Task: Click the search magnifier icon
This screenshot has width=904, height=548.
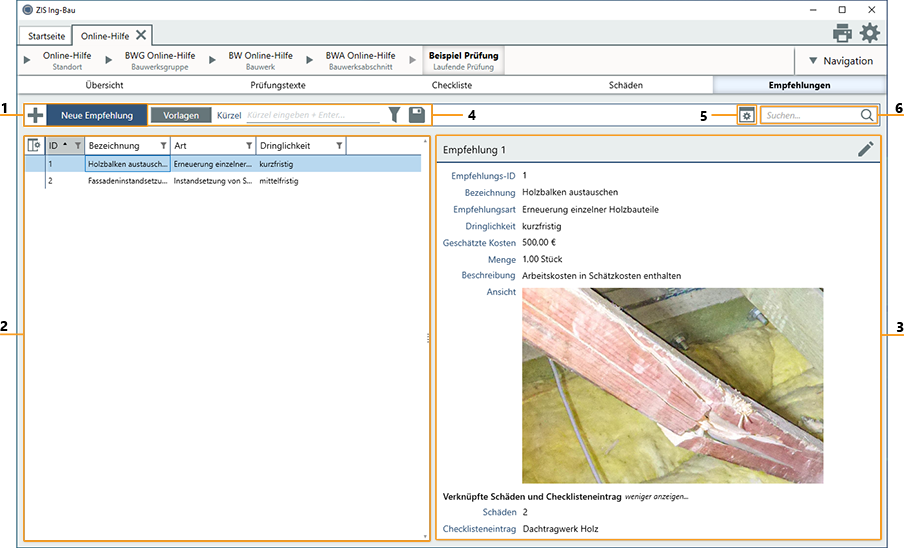Action: [x=867, y=115]
